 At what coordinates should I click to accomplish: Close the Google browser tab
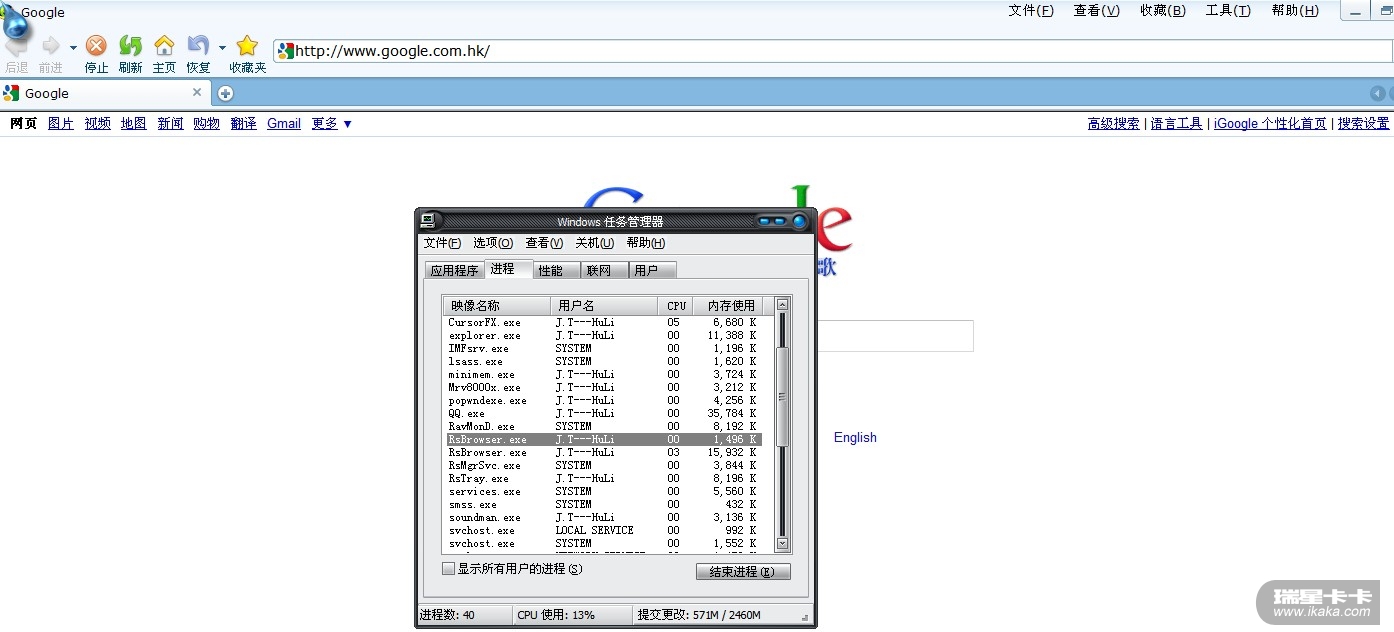tap(197, 92)
